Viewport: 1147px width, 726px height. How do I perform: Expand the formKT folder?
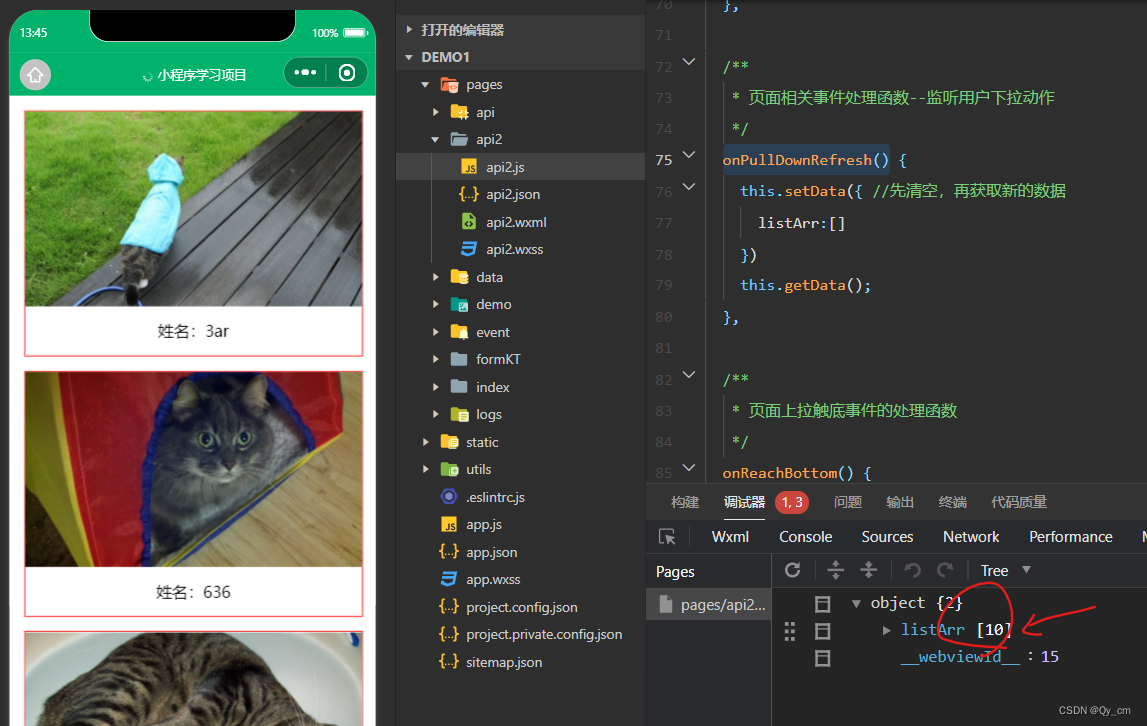[x=435, y=359]
